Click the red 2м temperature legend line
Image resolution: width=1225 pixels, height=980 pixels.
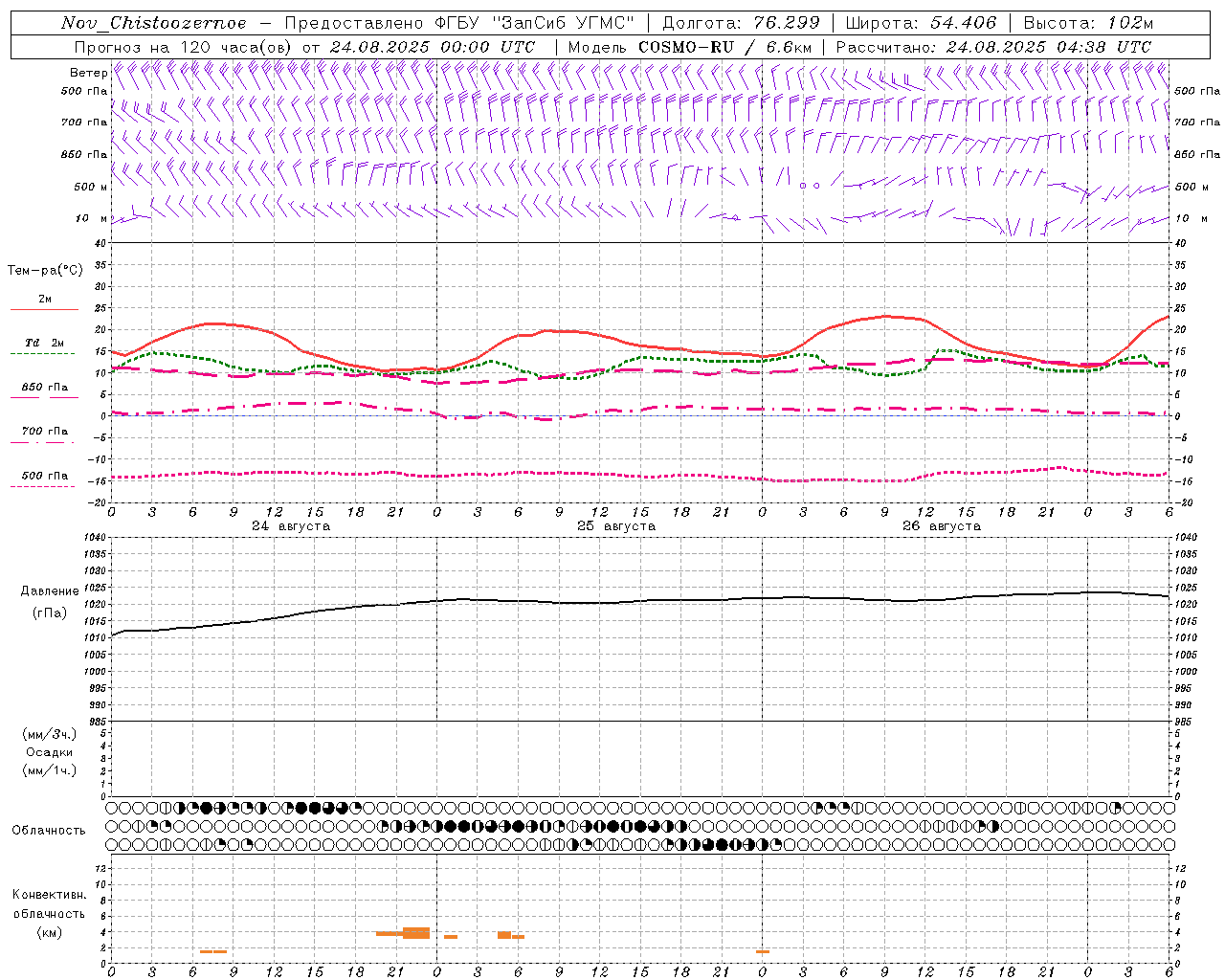click(x=44, y=309)
